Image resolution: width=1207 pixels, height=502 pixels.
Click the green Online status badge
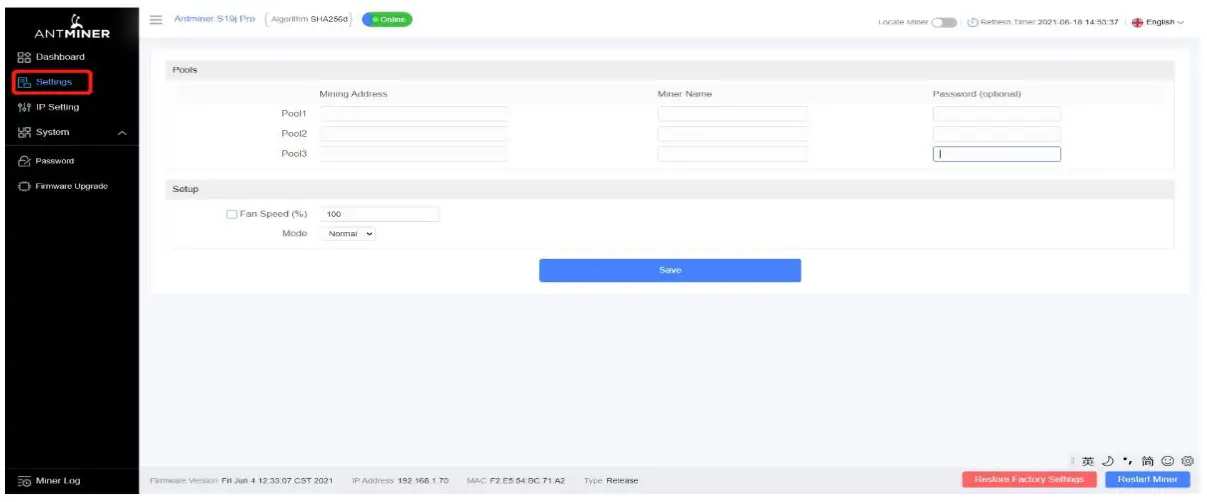pyautogui.click(x=387, y=20)
